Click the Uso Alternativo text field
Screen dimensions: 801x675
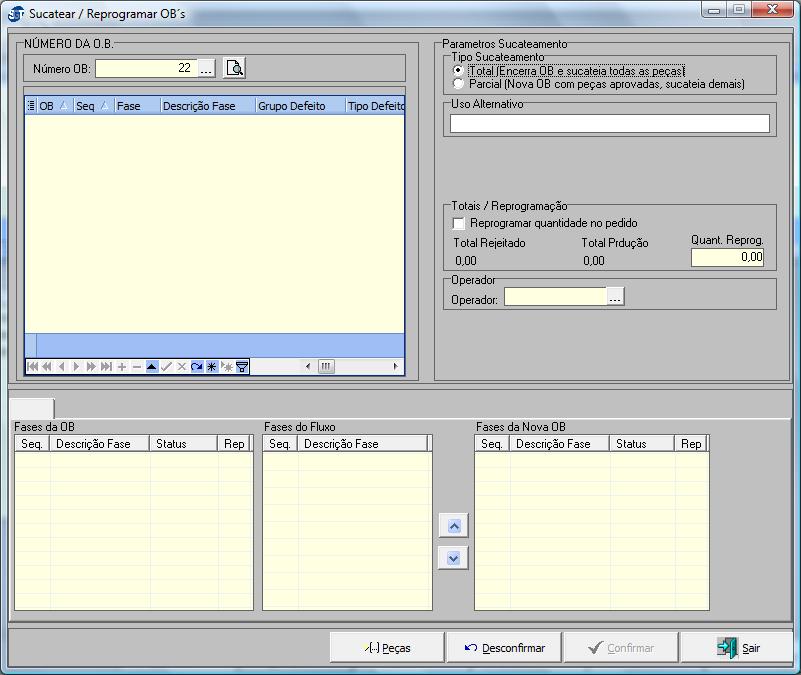pyautogui.click(x=609, y=124)
